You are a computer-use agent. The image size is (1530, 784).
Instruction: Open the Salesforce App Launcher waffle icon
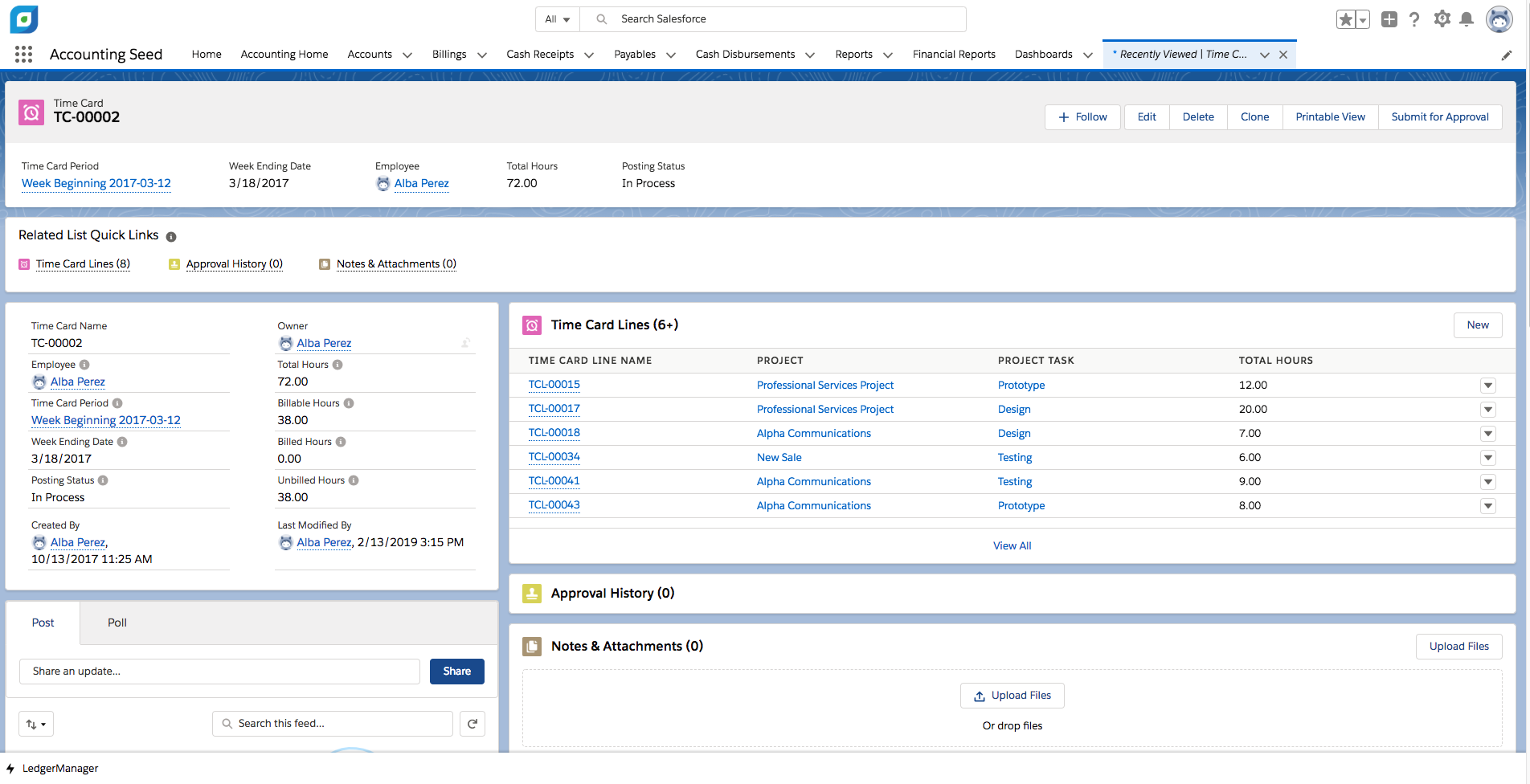[x=23, y=54]
